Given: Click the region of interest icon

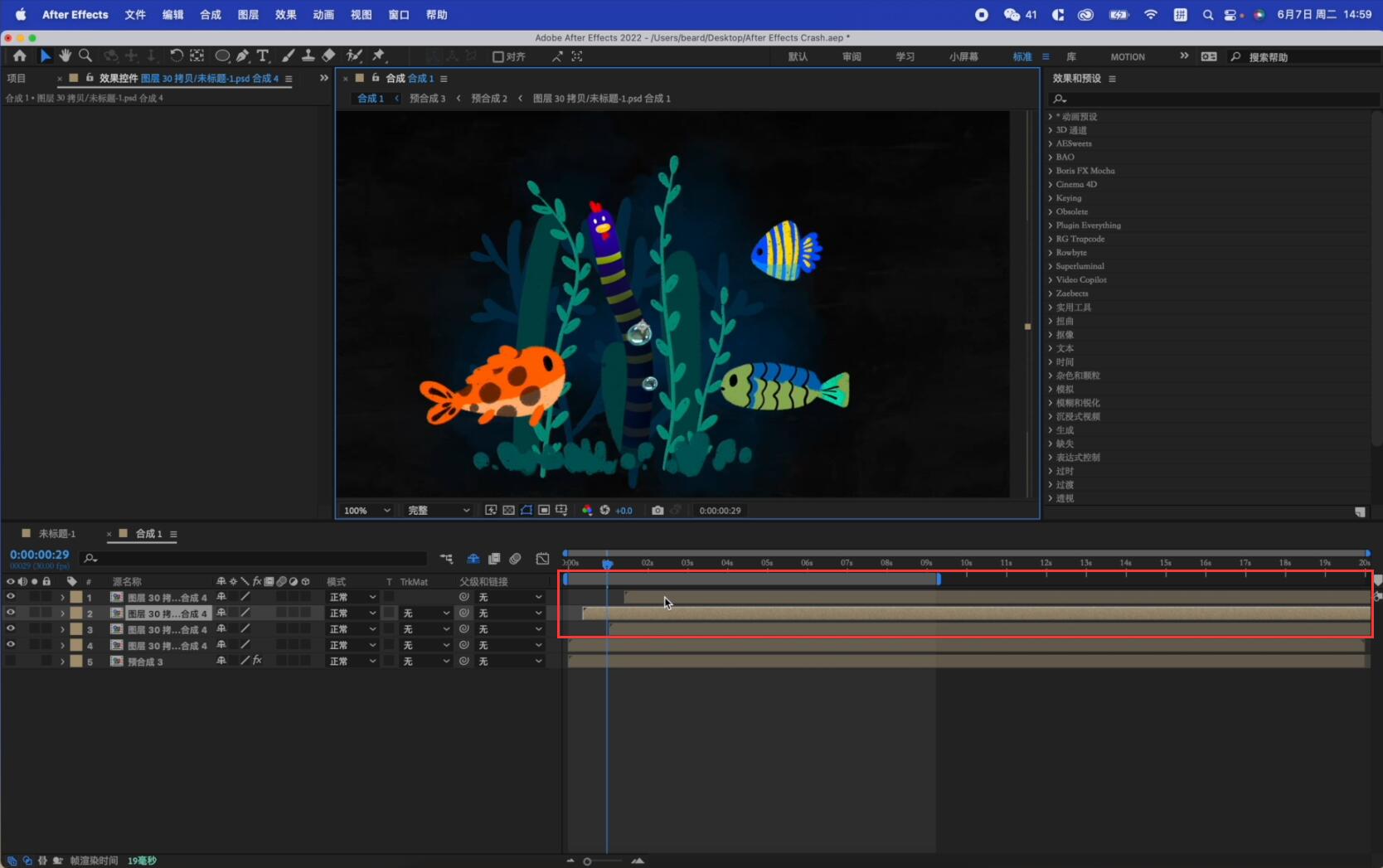Looking at the screenshot, I should [x=544, y=511].
